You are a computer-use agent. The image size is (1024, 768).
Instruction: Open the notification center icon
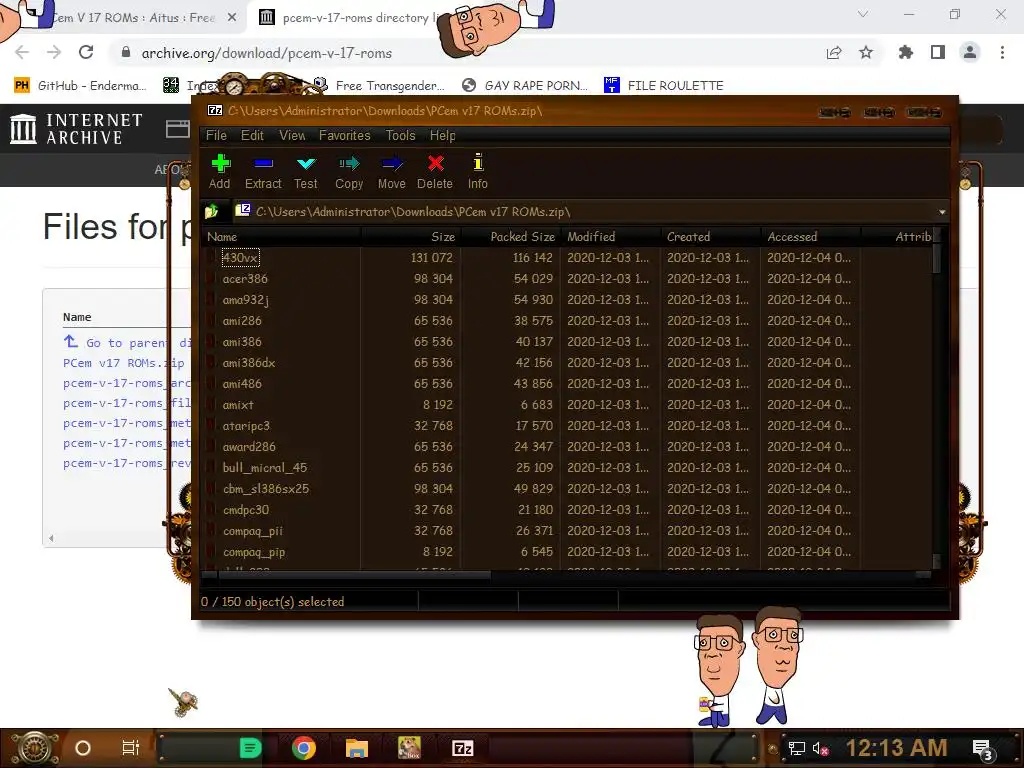coord(983,750)
